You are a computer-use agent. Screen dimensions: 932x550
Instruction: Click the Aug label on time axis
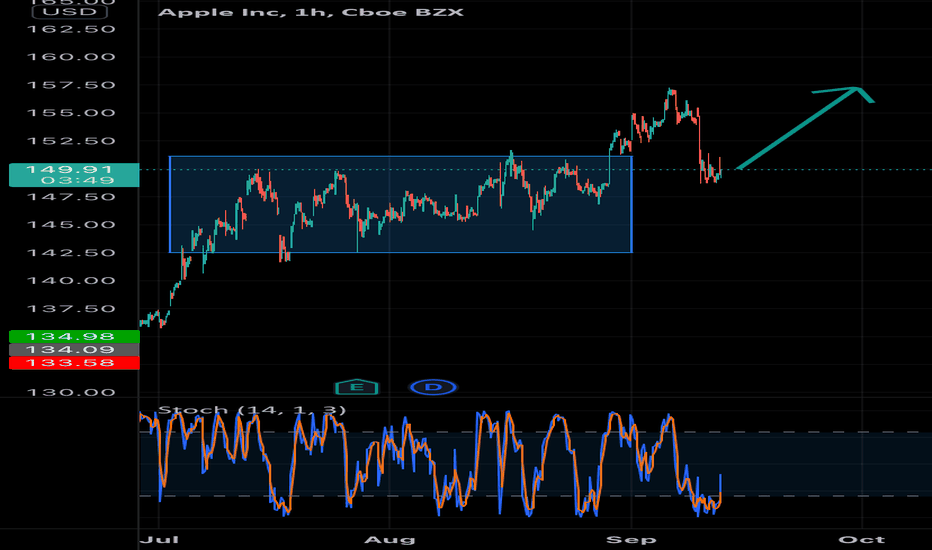pyautogui.click(x=389, y=539)
